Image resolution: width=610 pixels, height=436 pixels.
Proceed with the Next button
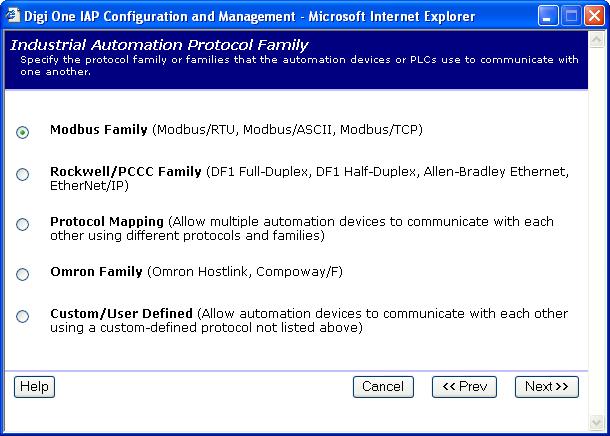click(x=547, y=387)
